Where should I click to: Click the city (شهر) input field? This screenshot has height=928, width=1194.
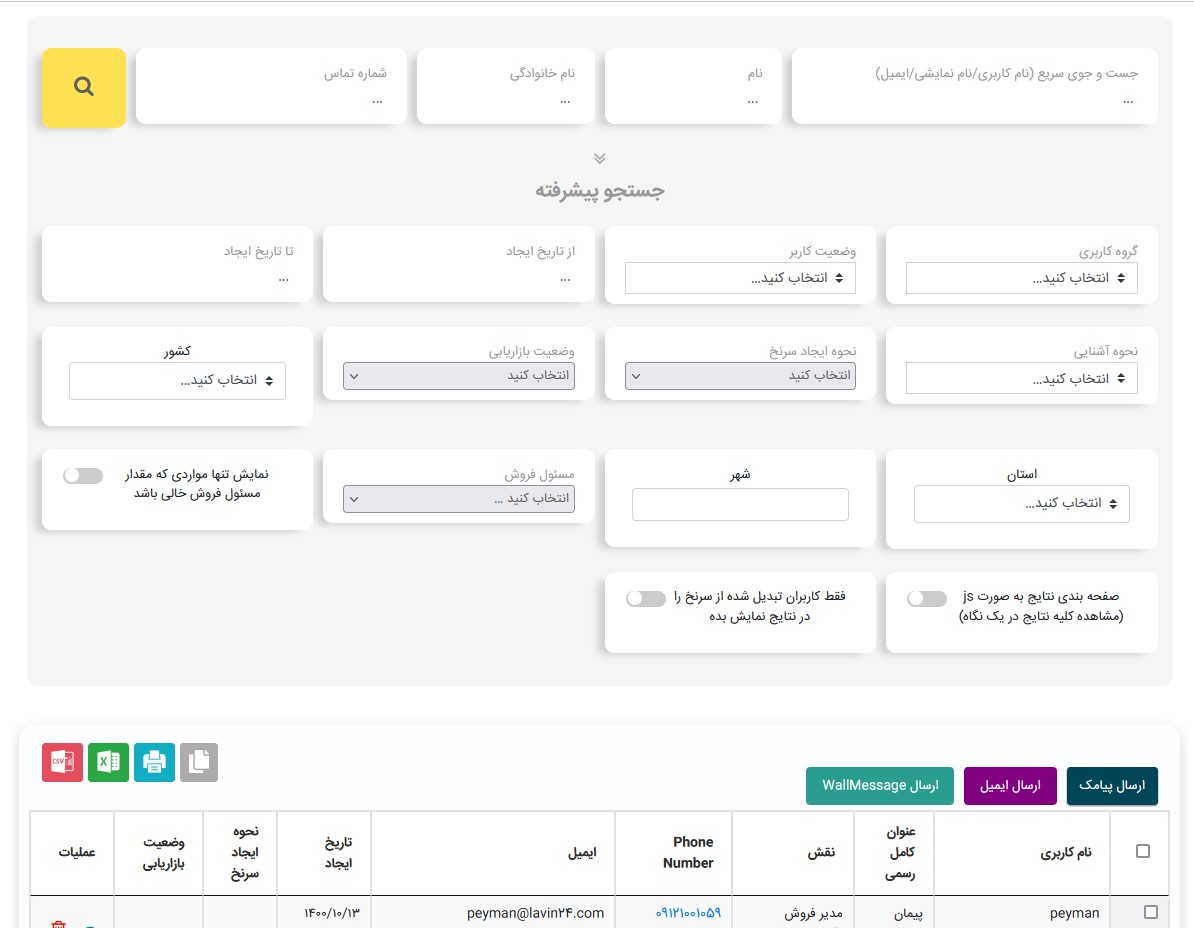(740, 504)
